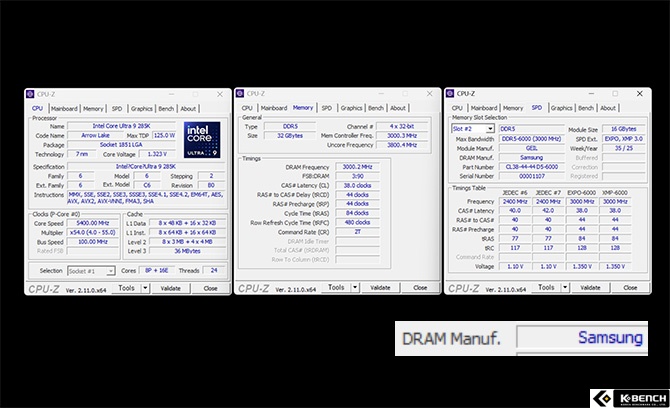Click the Tools button in the processor window

click(x=126, y=287)
